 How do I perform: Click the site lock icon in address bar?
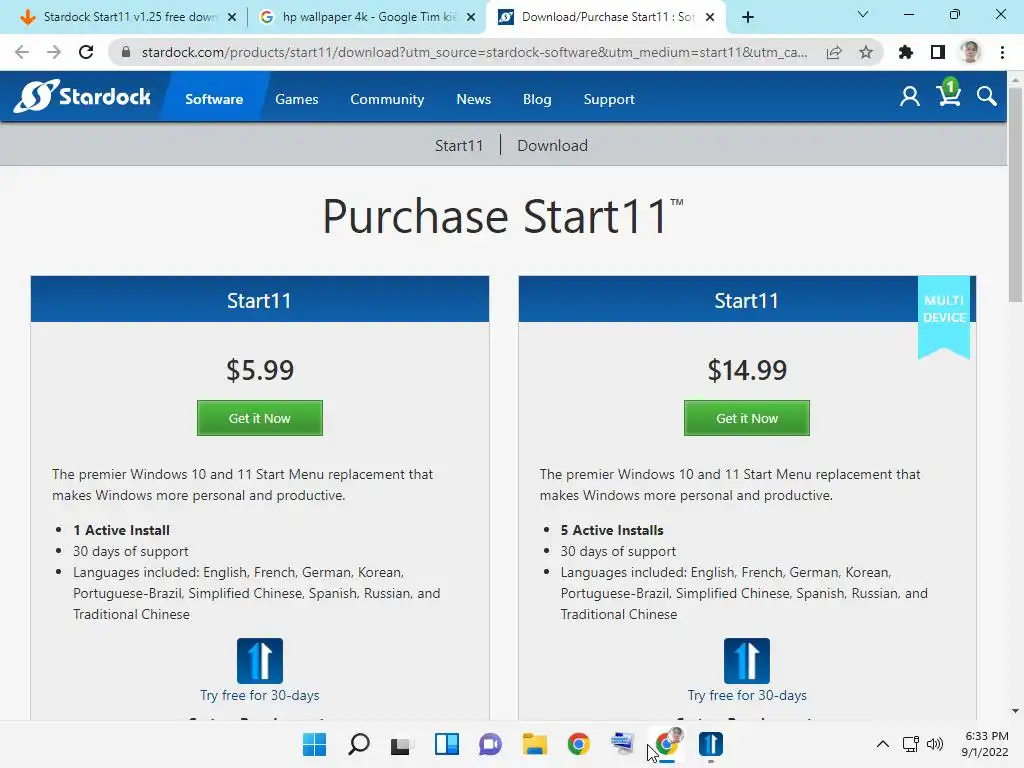126,52
